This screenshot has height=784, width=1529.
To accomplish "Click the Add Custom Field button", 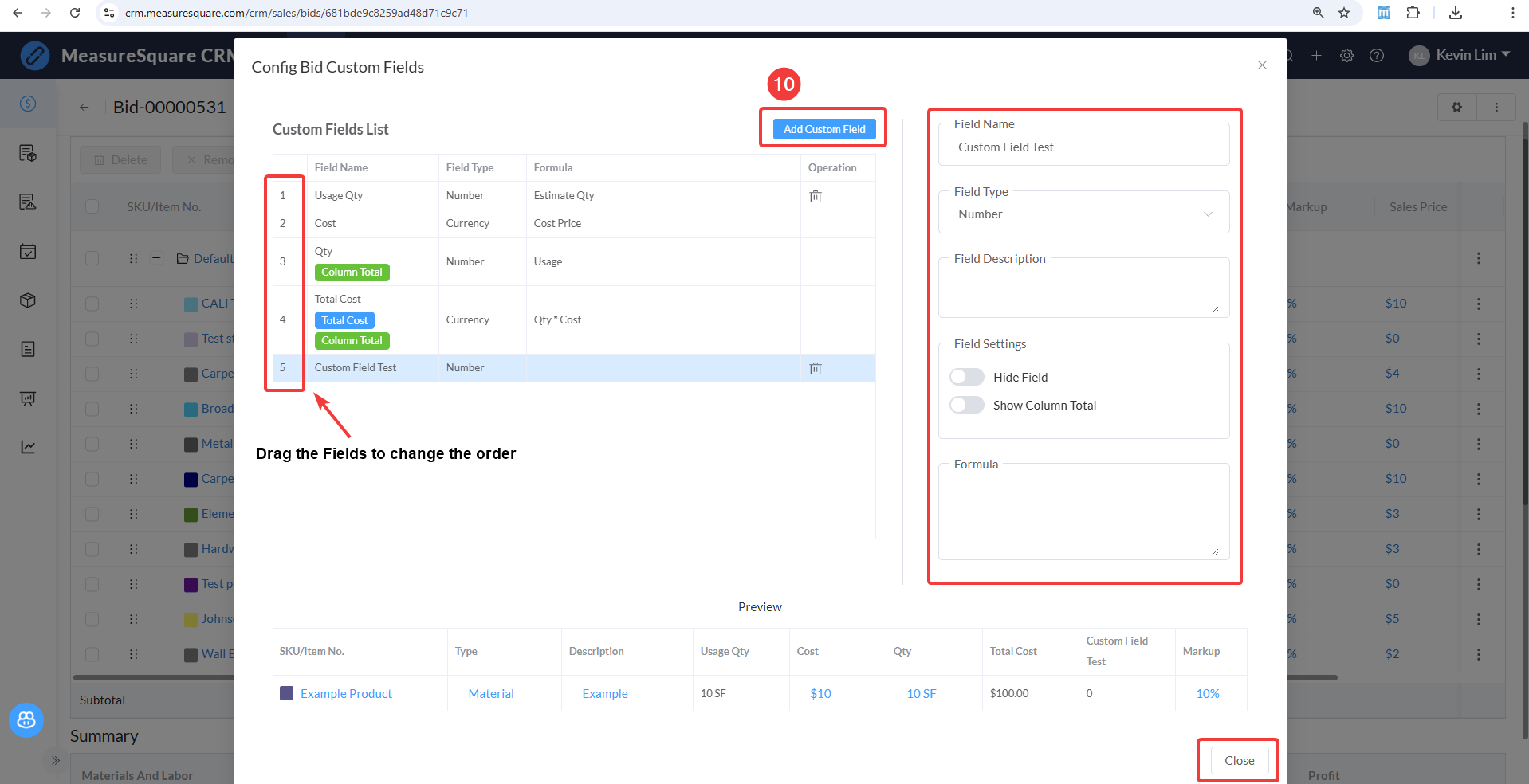I will coord(824,129).
